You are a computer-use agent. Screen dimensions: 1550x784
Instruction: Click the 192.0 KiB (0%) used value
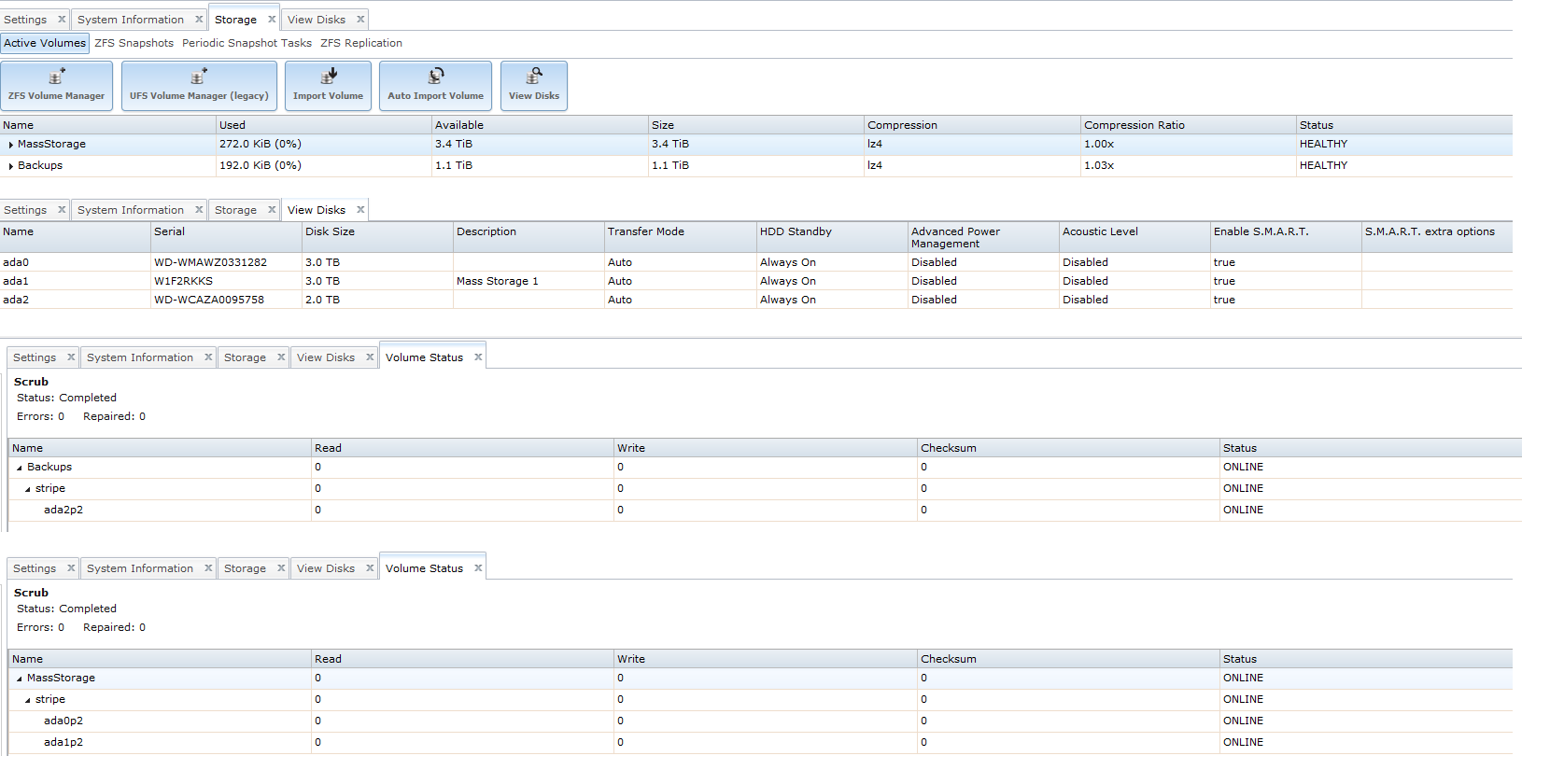click(261, 166)
